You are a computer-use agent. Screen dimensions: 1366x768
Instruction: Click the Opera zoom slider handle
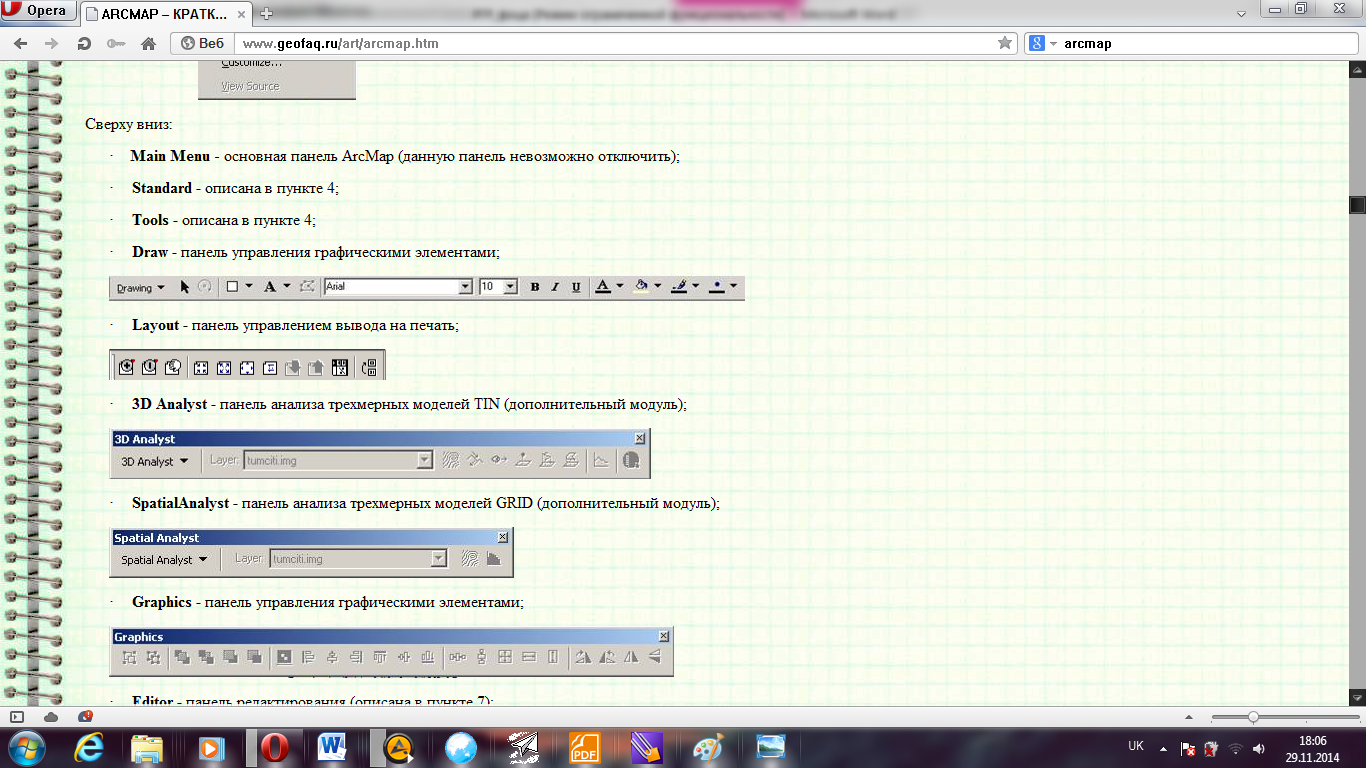click(x=1253, y=717)
